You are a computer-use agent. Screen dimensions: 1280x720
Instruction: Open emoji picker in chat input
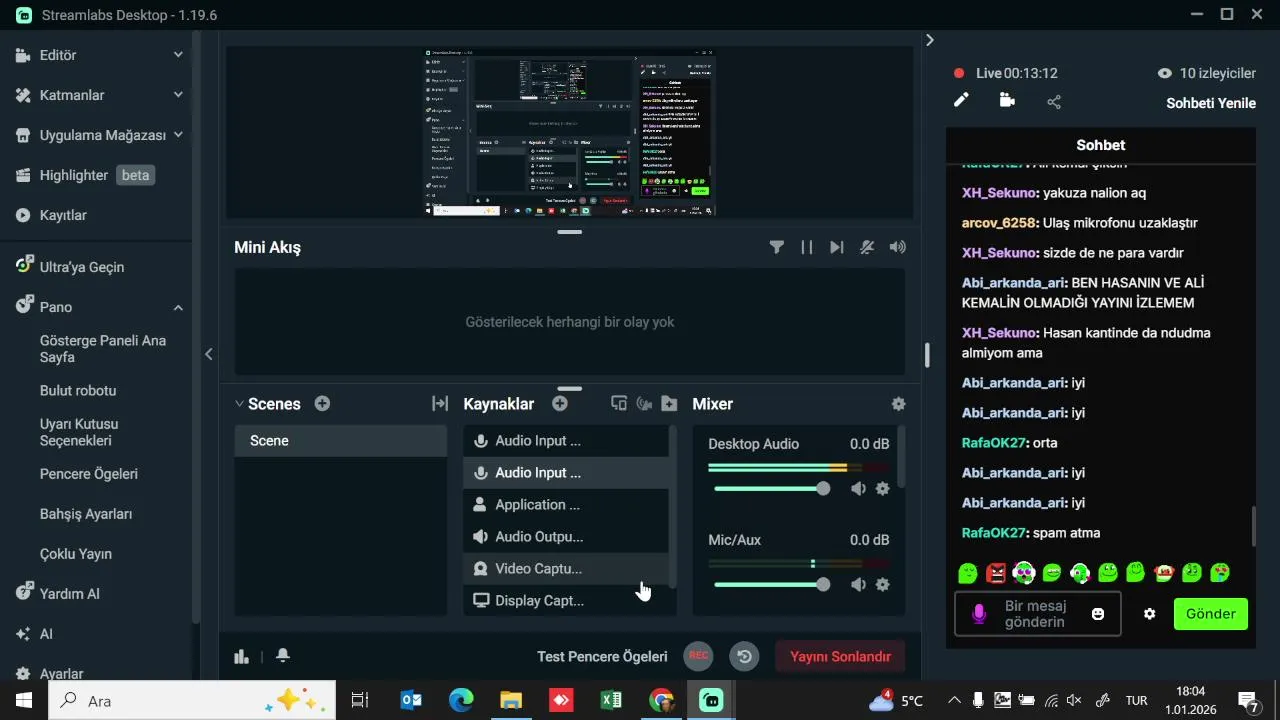point(1098,614)
